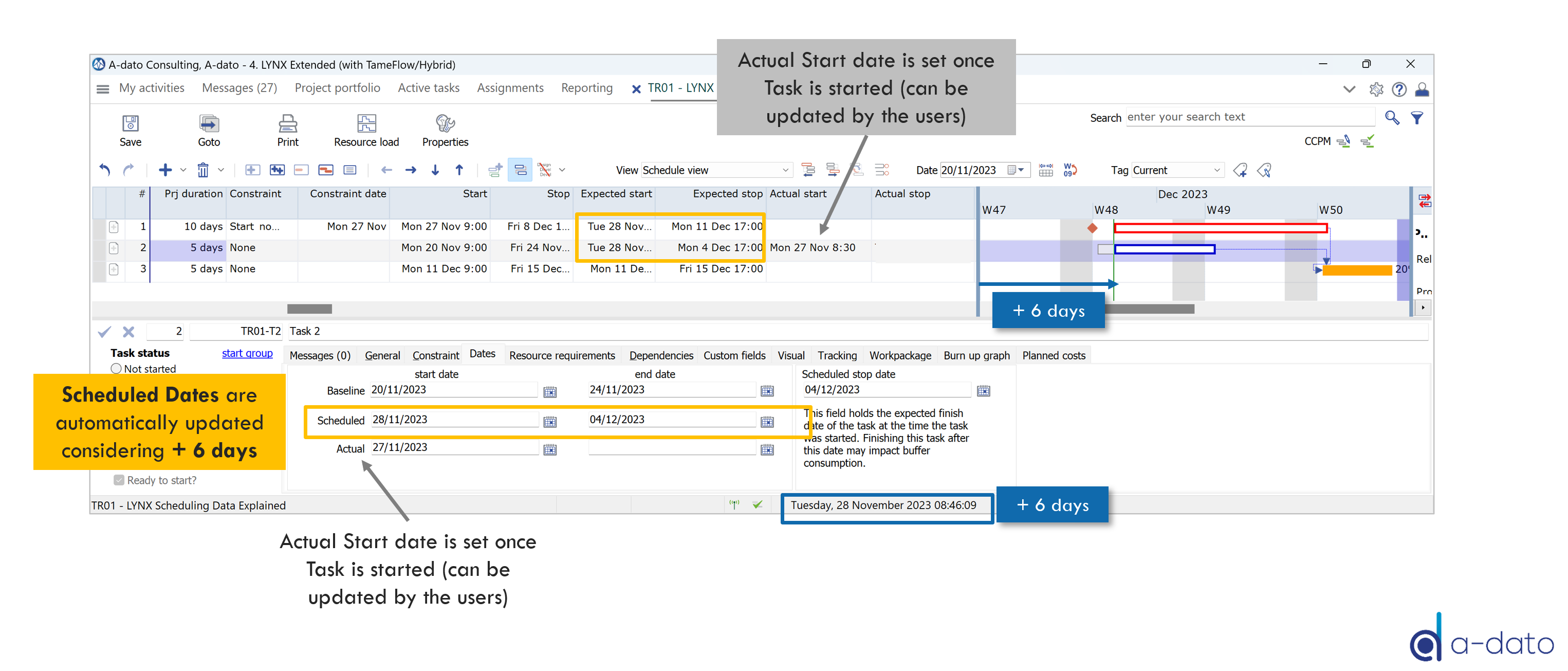Open the Resource load view
The image size is (1568, 671).
[x=366, y=123]
